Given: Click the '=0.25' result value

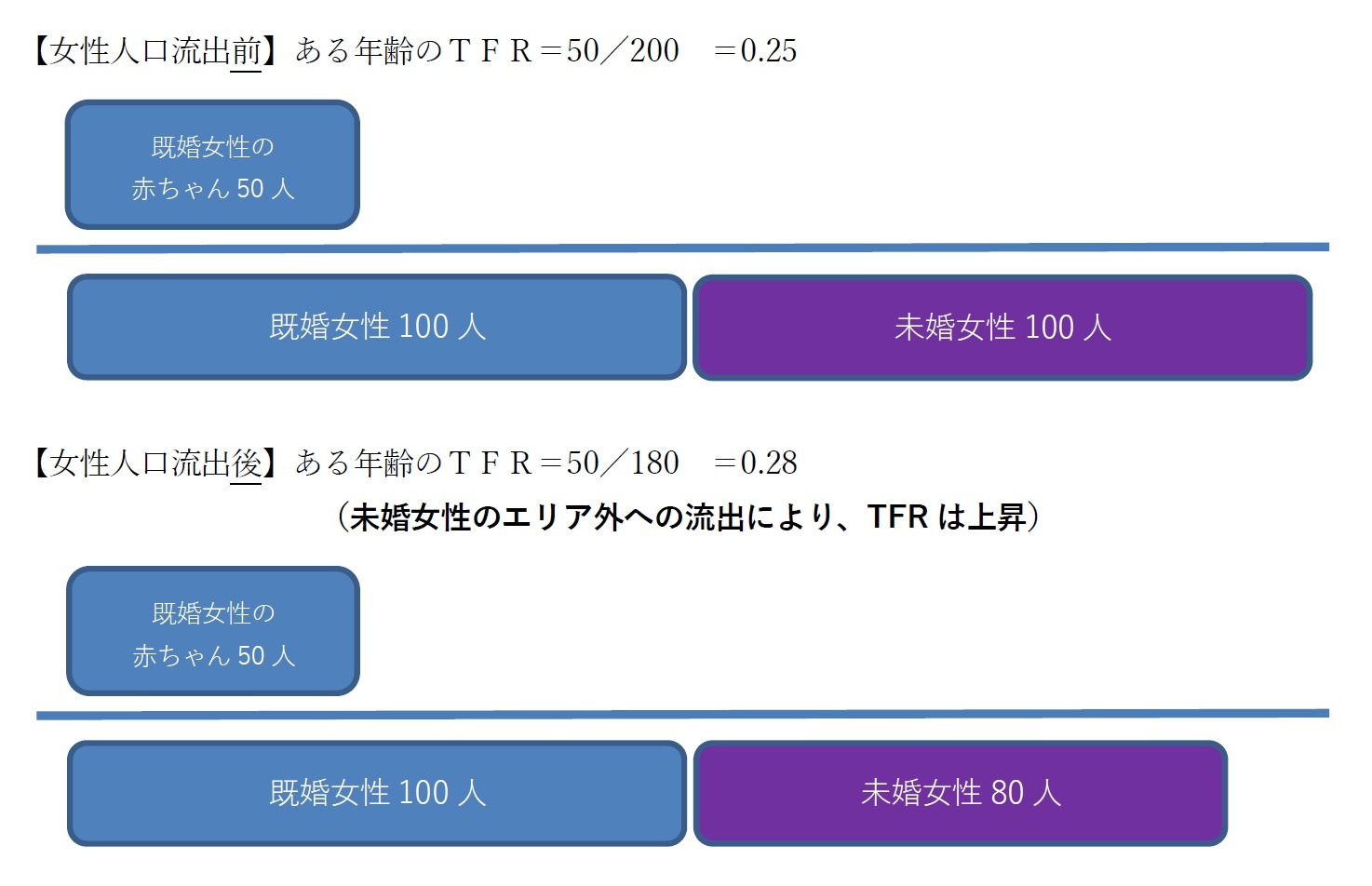Looking at the screenshot, I should pos(755,51).
